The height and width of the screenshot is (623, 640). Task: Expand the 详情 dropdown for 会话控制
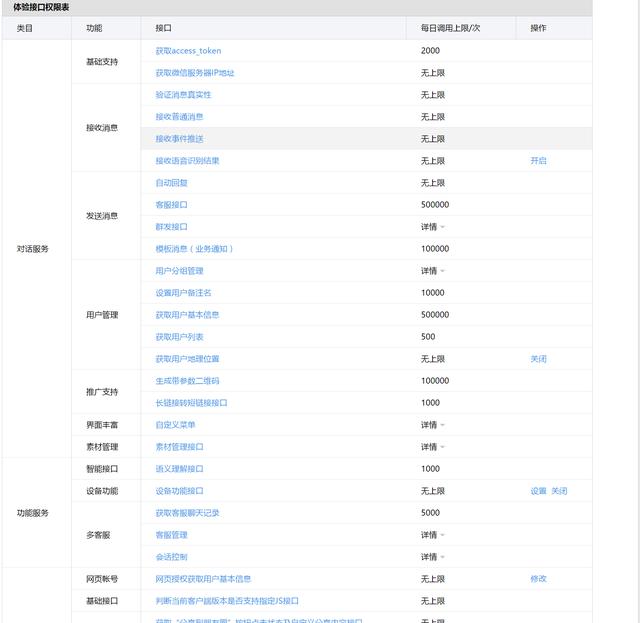433,557
